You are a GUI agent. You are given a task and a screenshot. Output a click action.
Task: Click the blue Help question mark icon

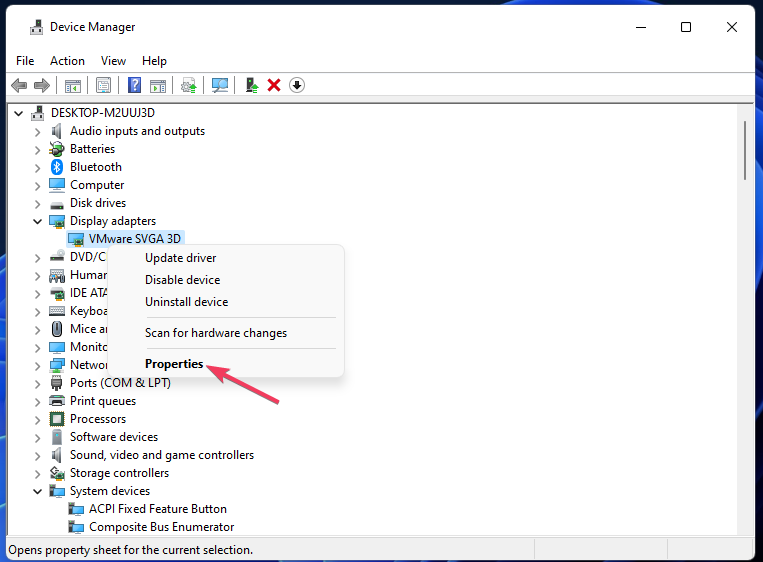point(134,85)
